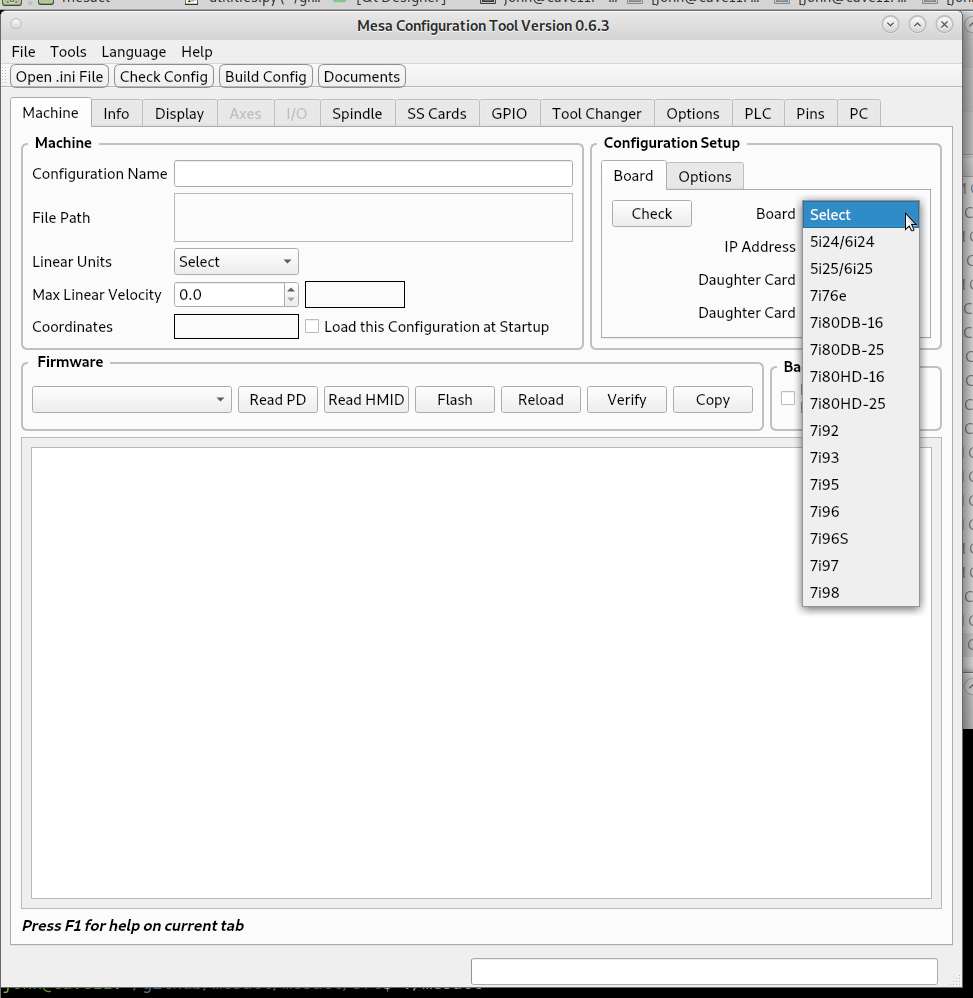Switch to the PC tab
Image resolution: width=973 pixels, height=998 pixels.
tap(858, 113)
